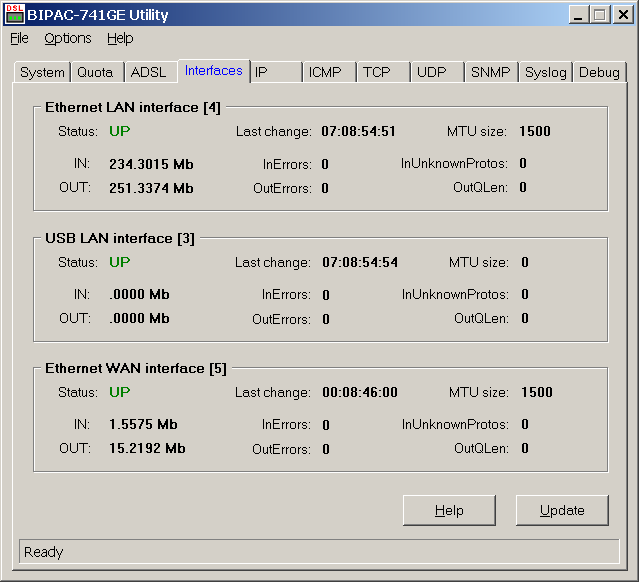The width and height of the screenshot is (639, 582).
Task: Minimize the BIPAC-741GE Utility window
Action: coord(578,15)
